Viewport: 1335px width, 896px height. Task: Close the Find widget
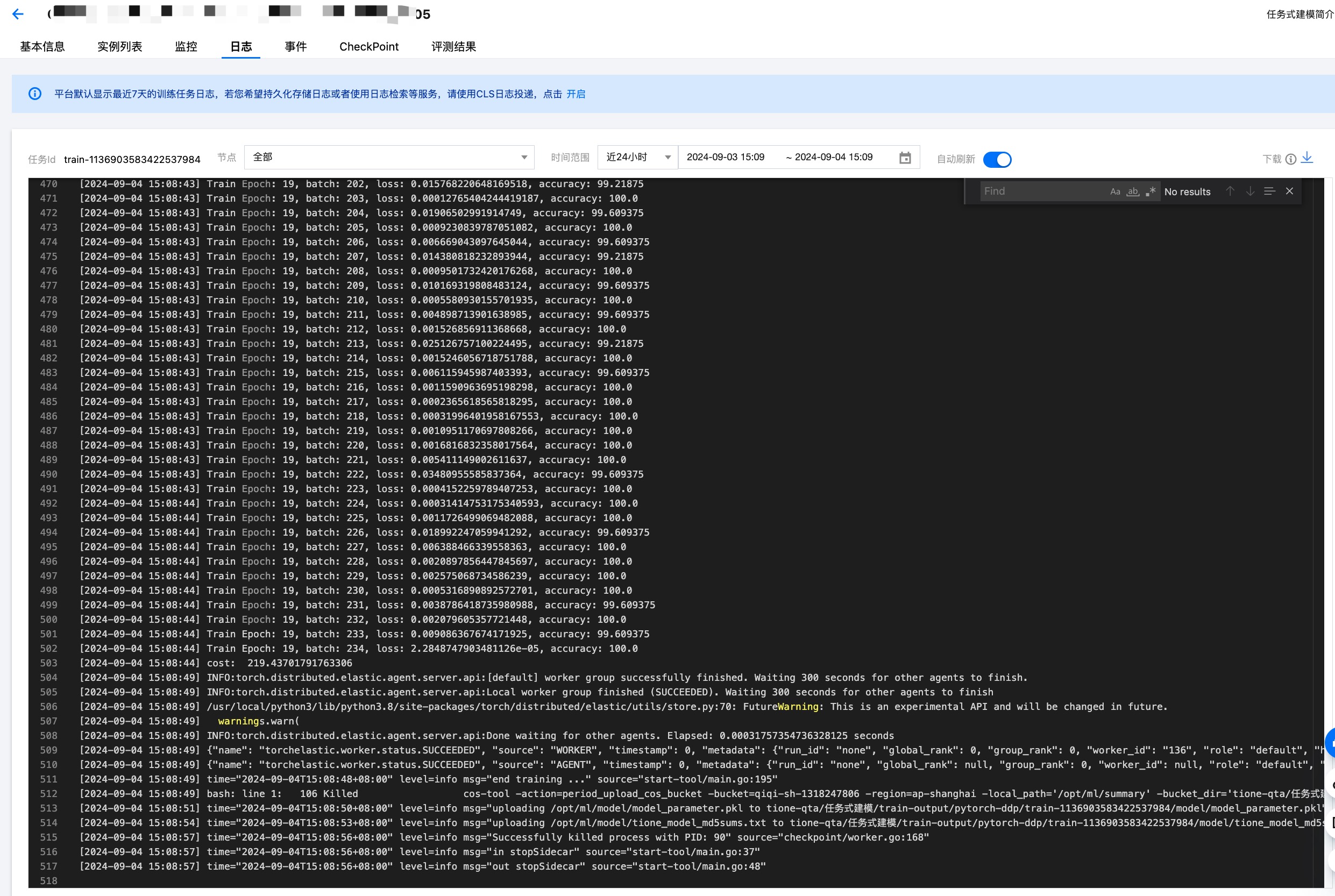point(1289,191)
